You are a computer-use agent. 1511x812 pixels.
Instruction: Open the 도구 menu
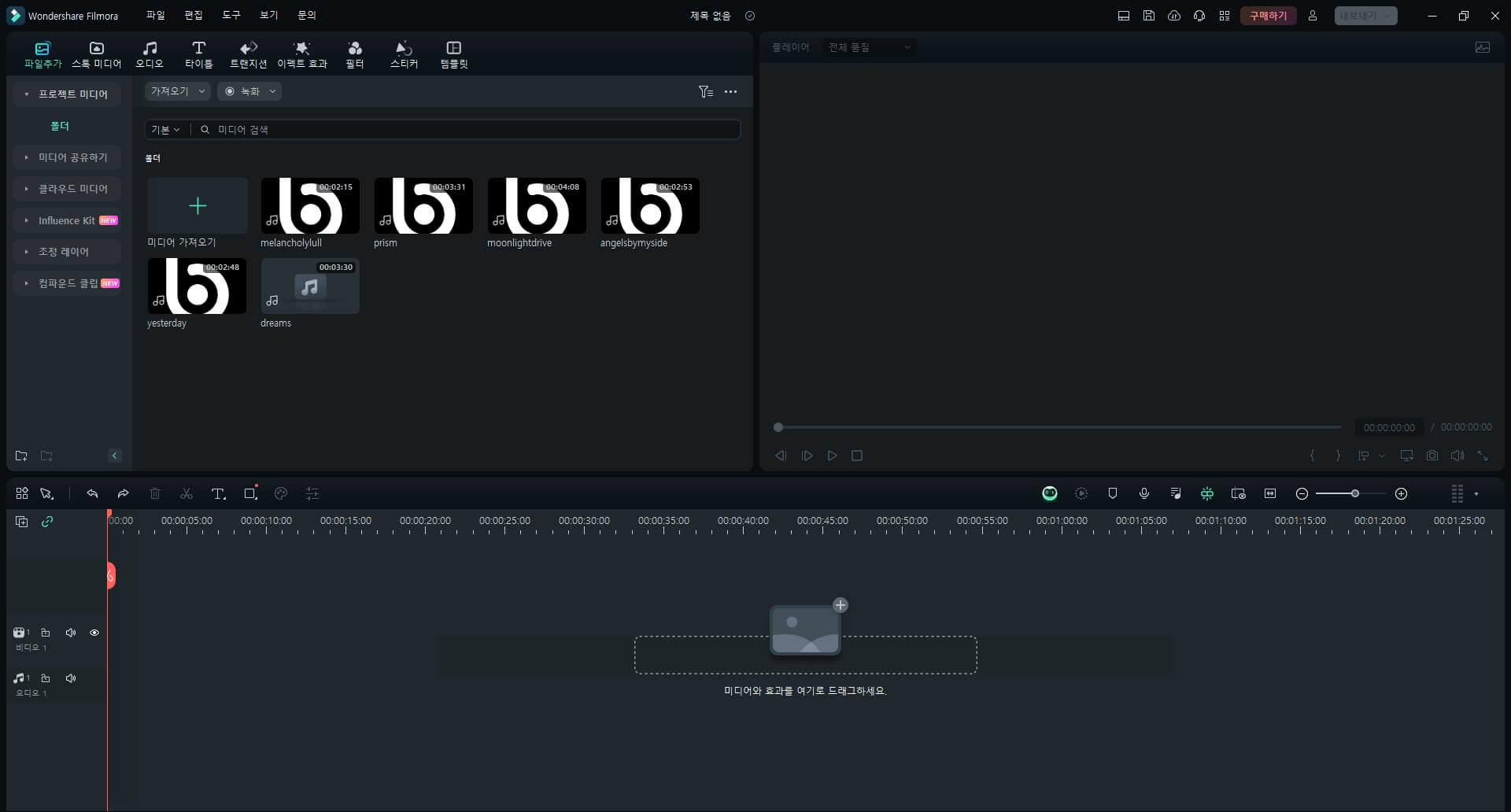click(x=231, y=15)
